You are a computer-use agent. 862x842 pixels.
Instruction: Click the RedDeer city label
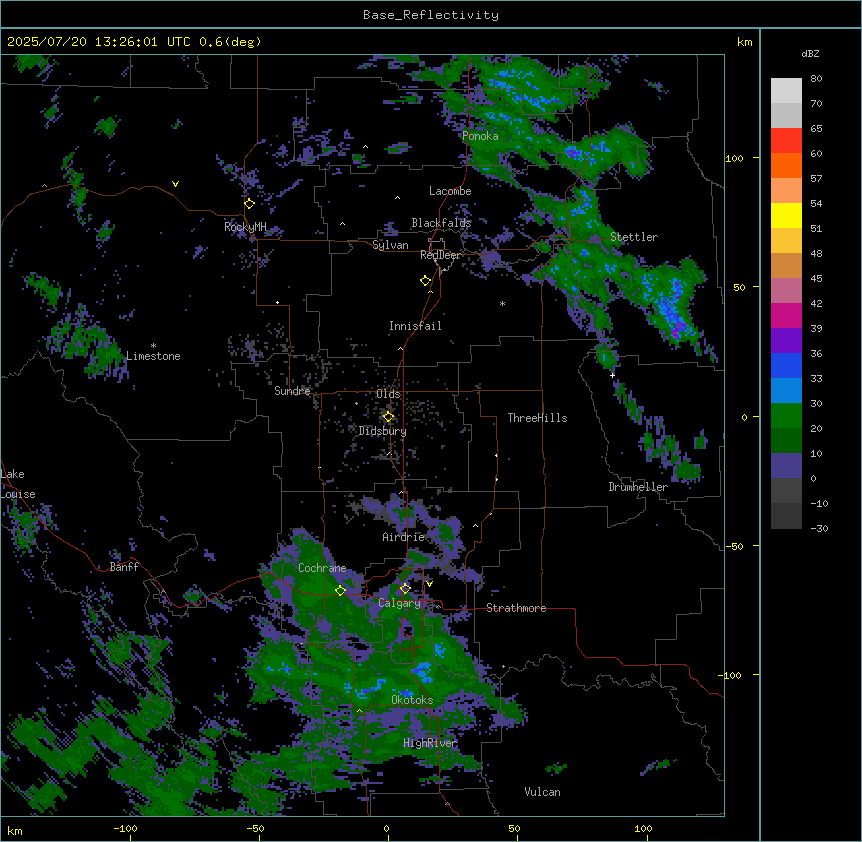(440, 255)
